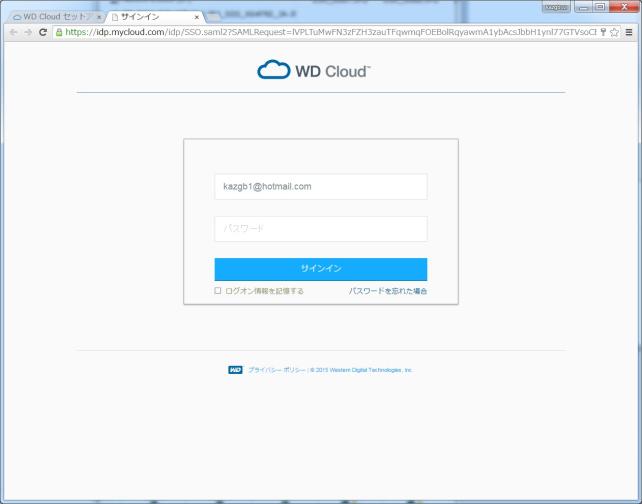
Task: Click the saved password key icon
Action: (603, 32)
